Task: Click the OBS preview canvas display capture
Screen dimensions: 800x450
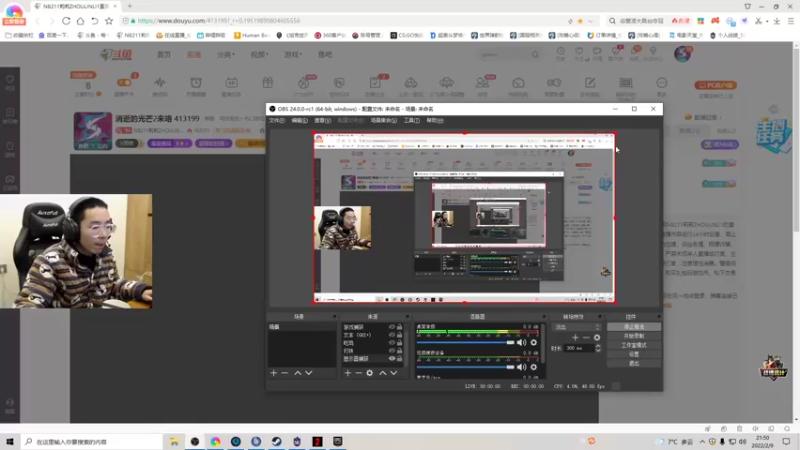Action: (464, 218)
